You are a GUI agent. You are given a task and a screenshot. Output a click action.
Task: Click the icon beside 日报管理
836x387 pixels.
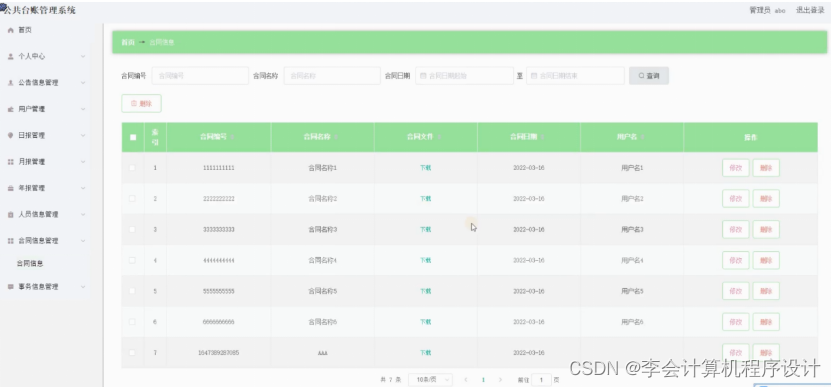10,135
